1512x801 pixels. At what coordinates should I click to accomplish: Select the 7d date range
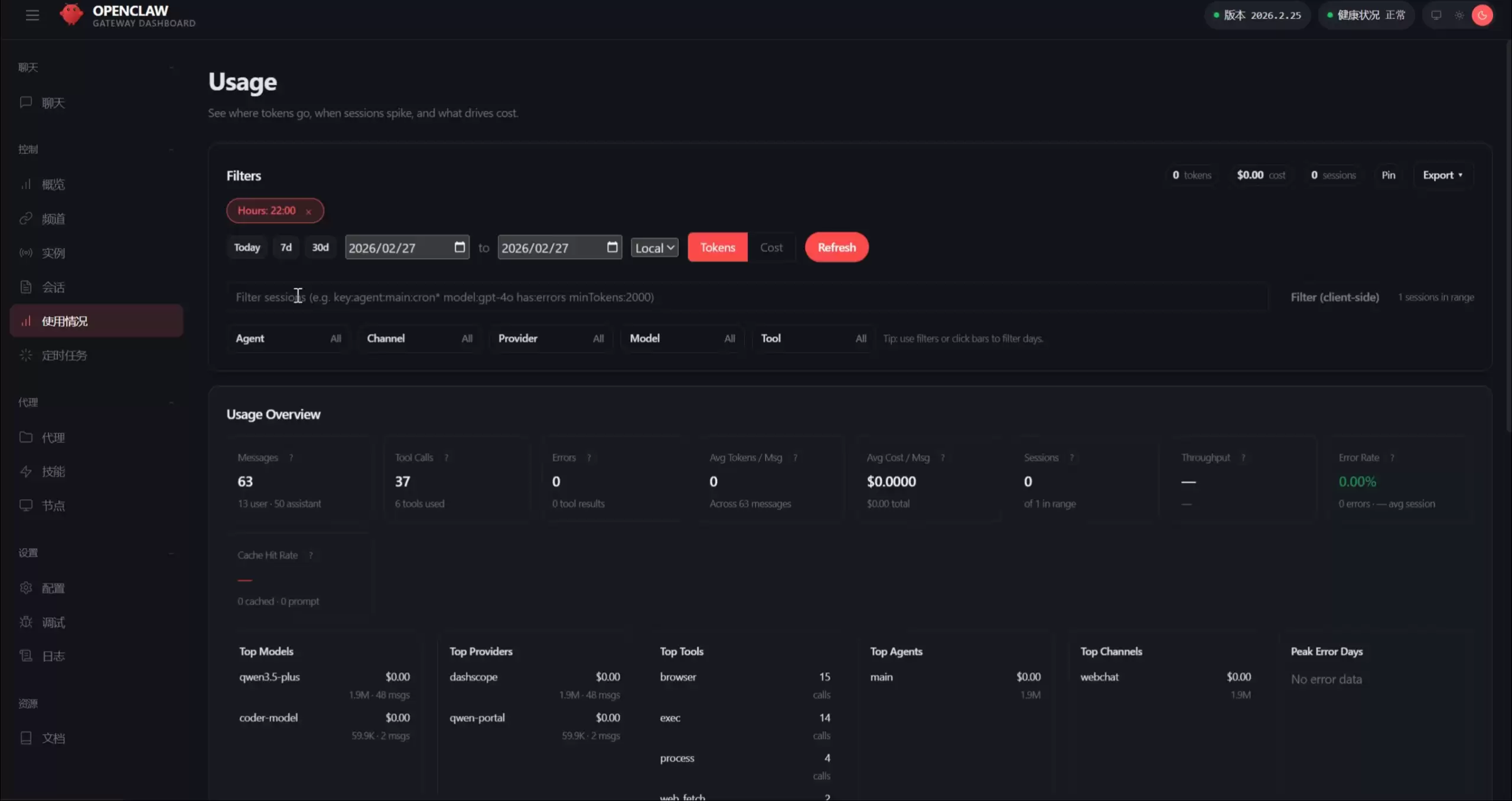286,248
